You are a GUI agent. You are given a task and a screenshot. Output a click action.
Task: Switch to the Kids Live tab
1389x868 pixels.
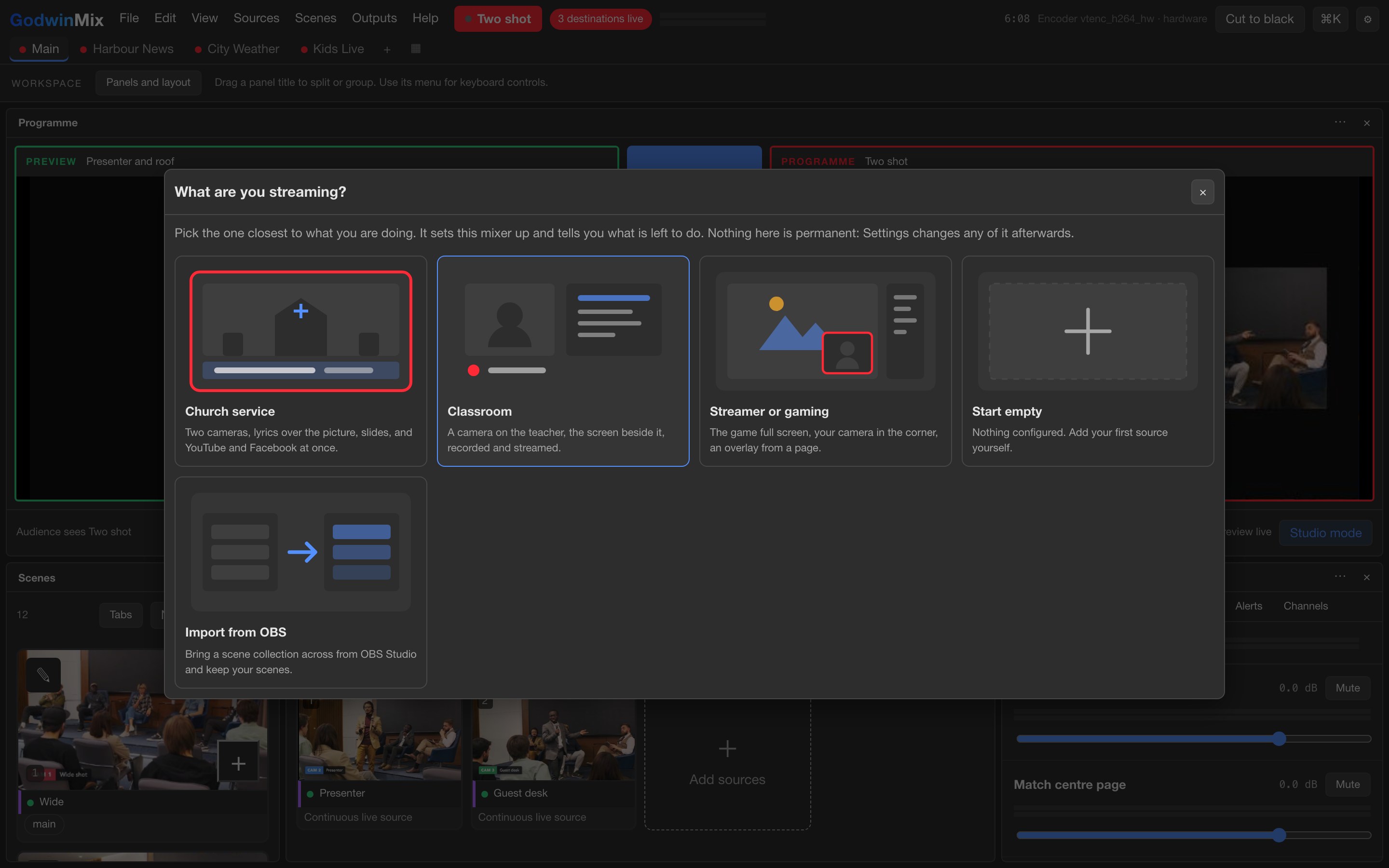pyautogui.click(x=332, y=49)
